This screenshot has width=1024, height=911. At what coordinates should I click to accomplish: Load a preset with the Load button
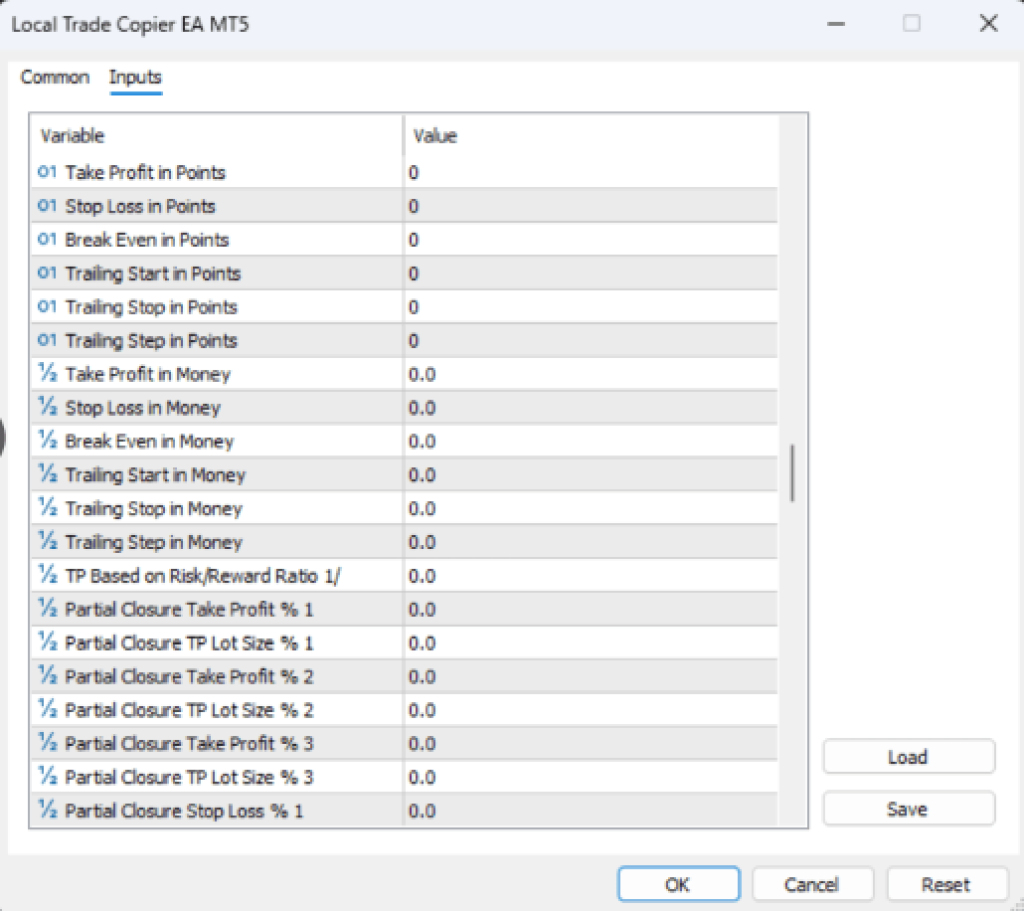point(908,757)
